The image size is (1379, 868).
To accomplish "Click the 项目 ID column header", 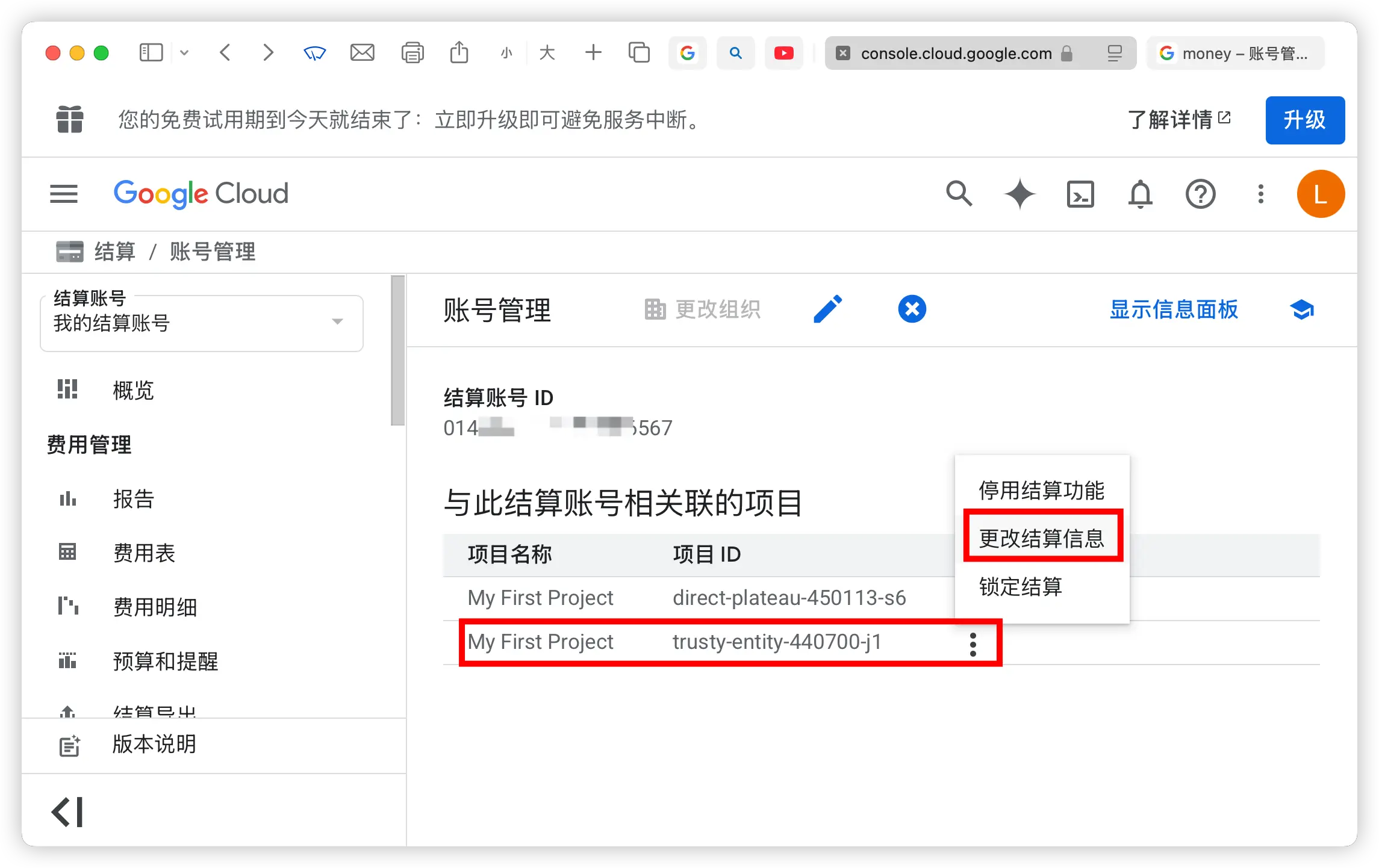I will coord(707,554).
